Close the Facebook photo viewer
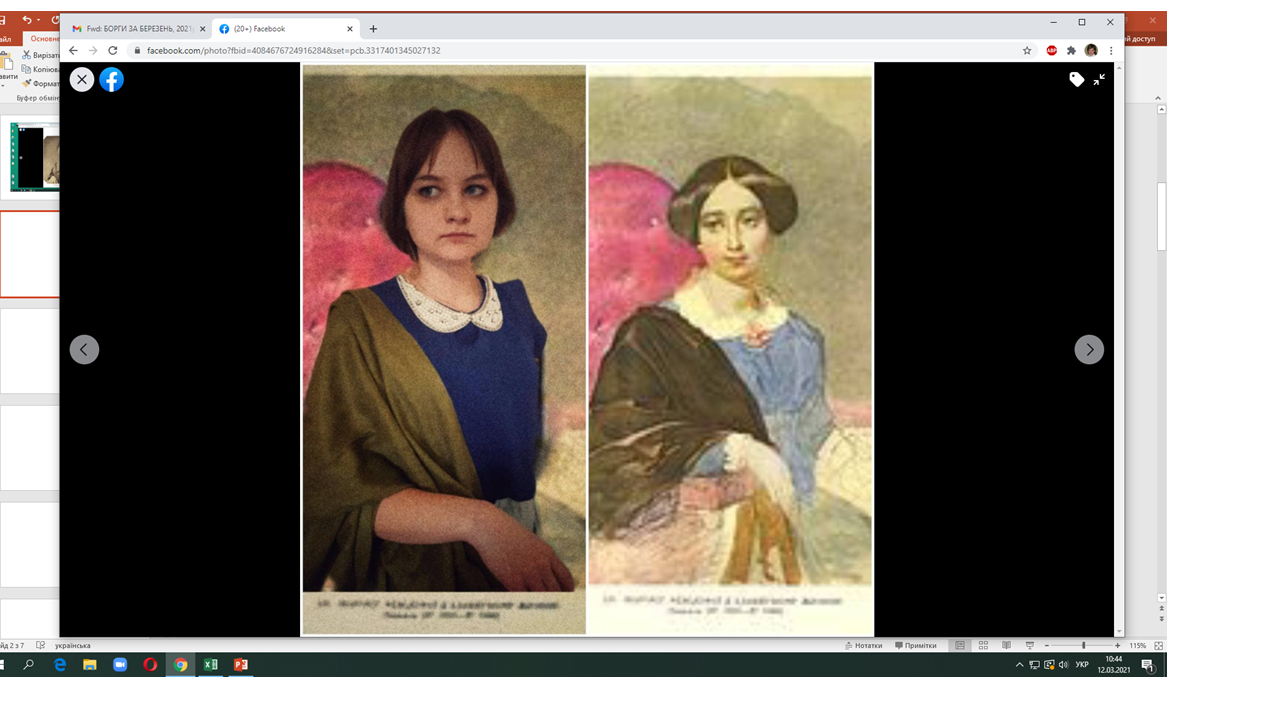The height and width of the screenshot is (720, 1280). (82, 80)
